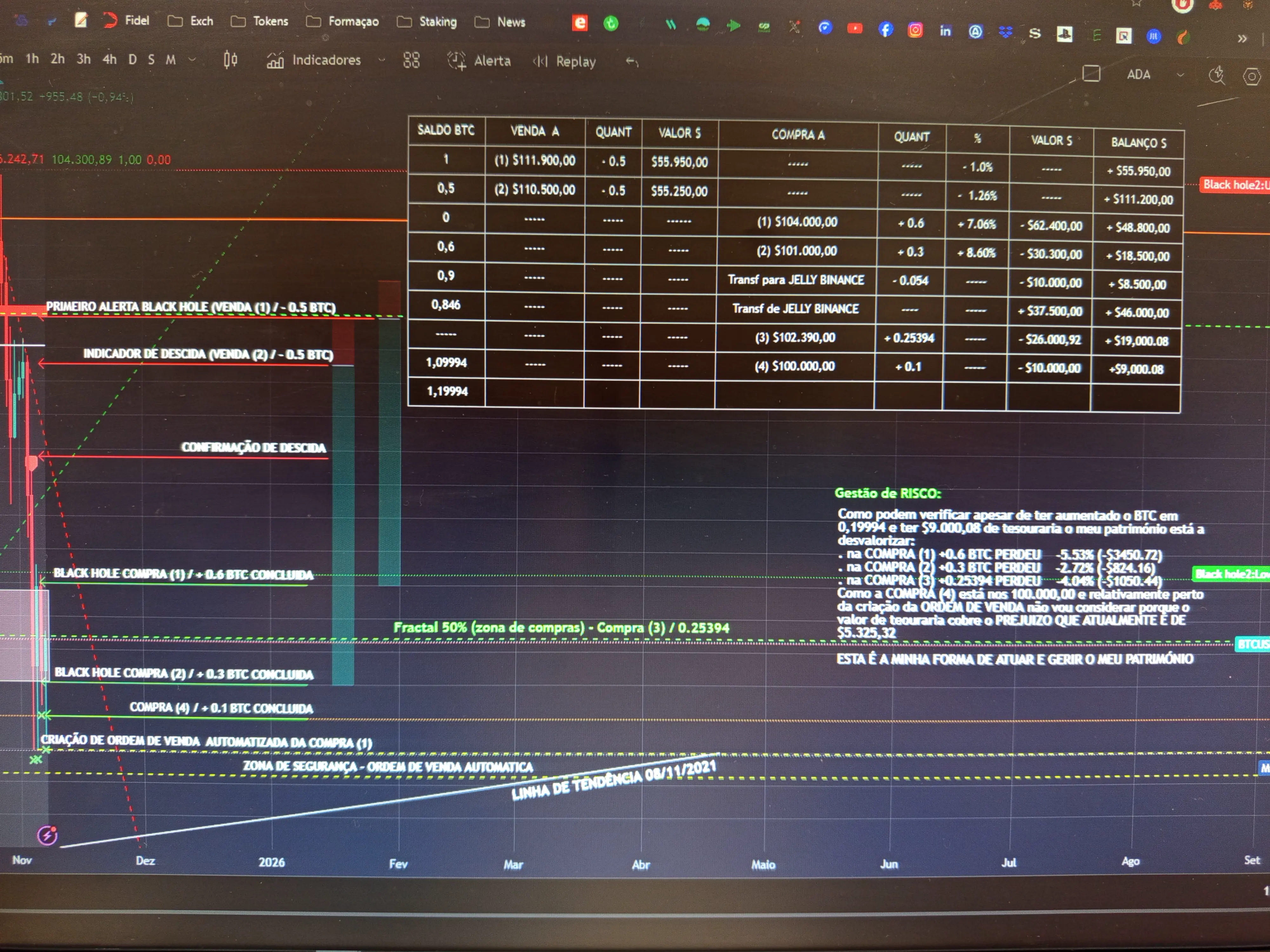Expand the timeframe interval dropdown arrow

192,59
